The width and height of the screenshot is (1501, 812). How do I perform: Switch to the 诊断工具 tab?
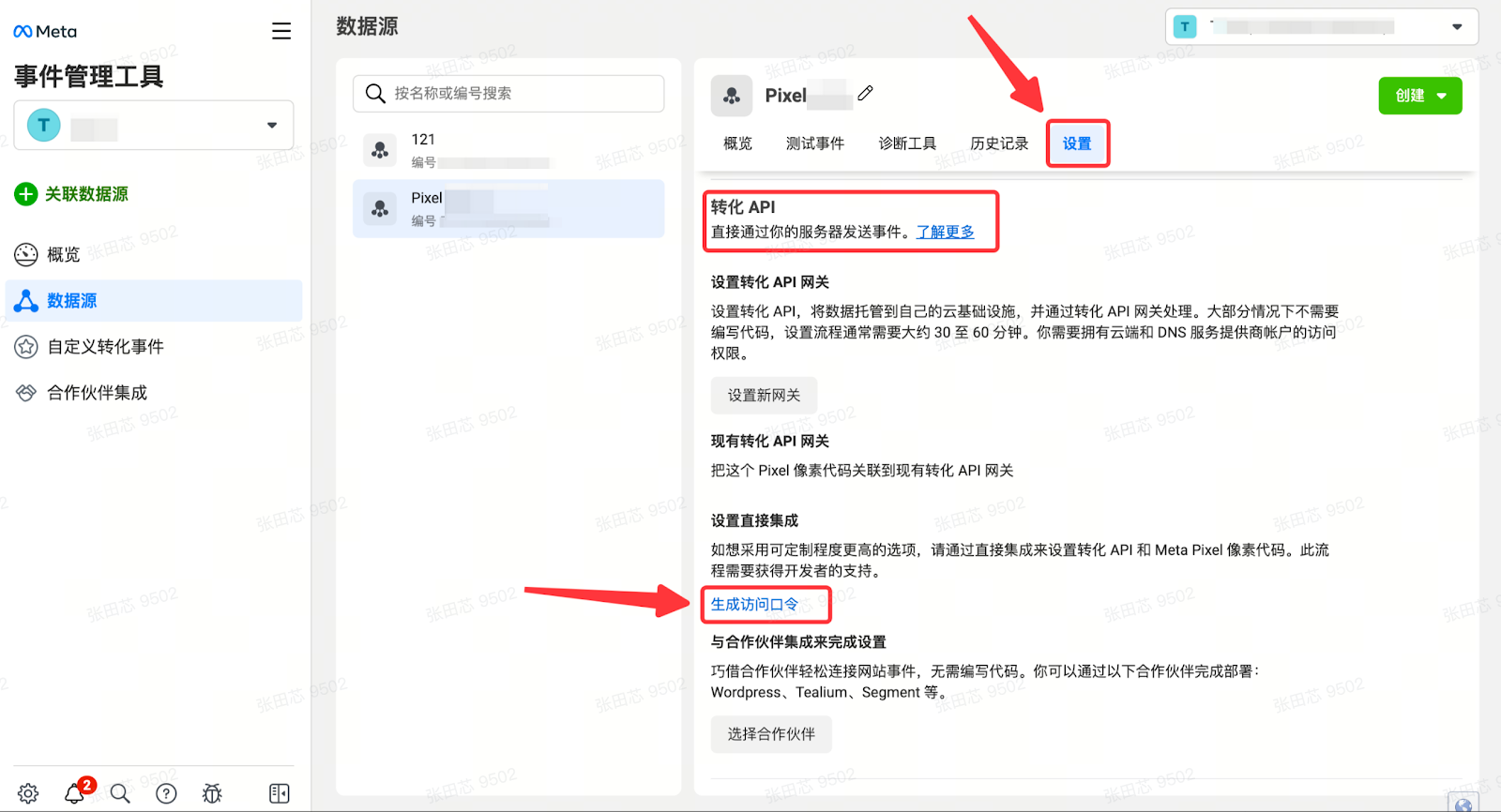tap(907, 143)
